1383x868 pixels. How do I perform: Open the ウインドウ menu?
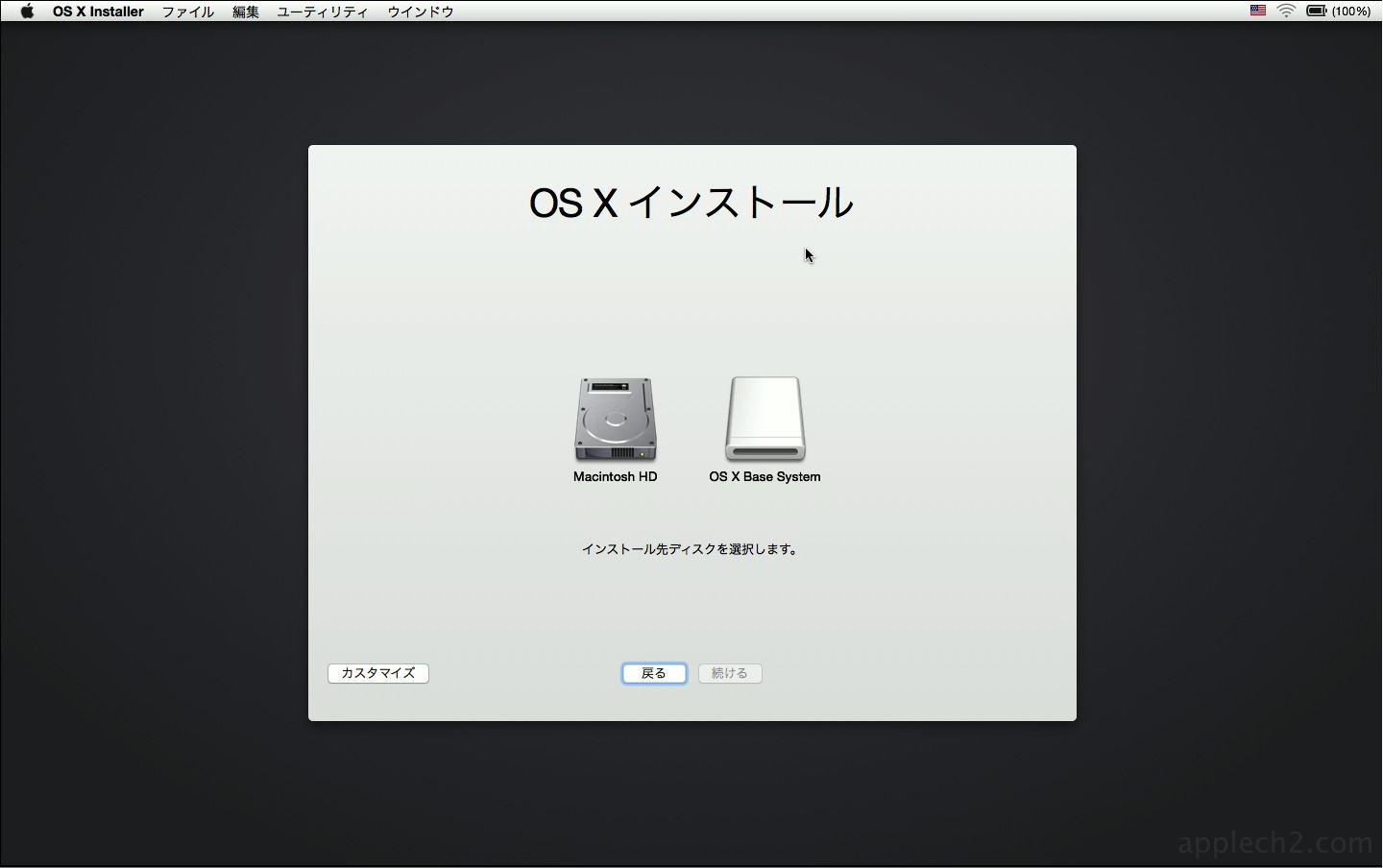pos(421,12)
